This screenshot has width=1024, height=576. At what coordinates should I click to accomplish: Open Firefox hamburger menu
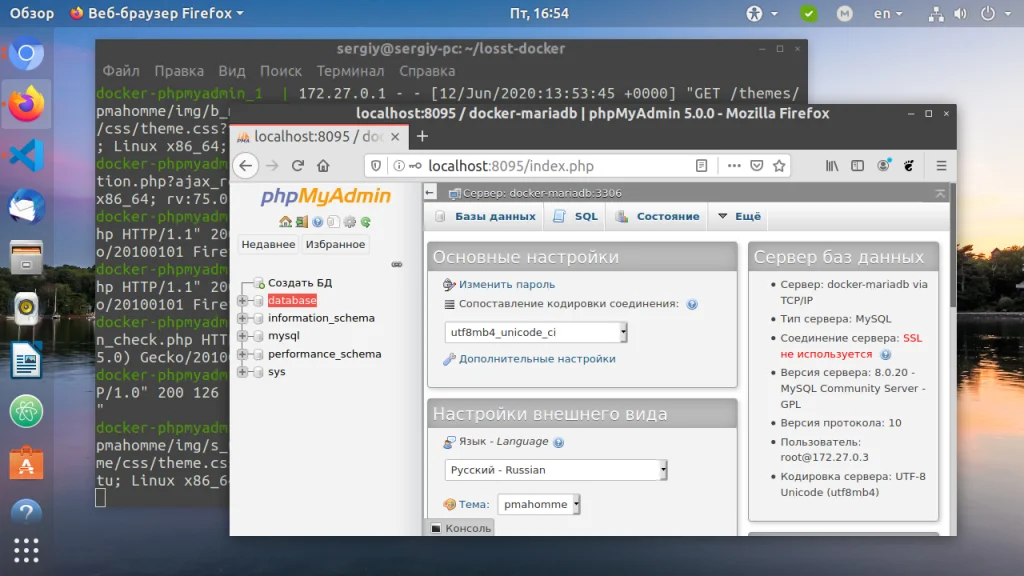coord(941,166)
